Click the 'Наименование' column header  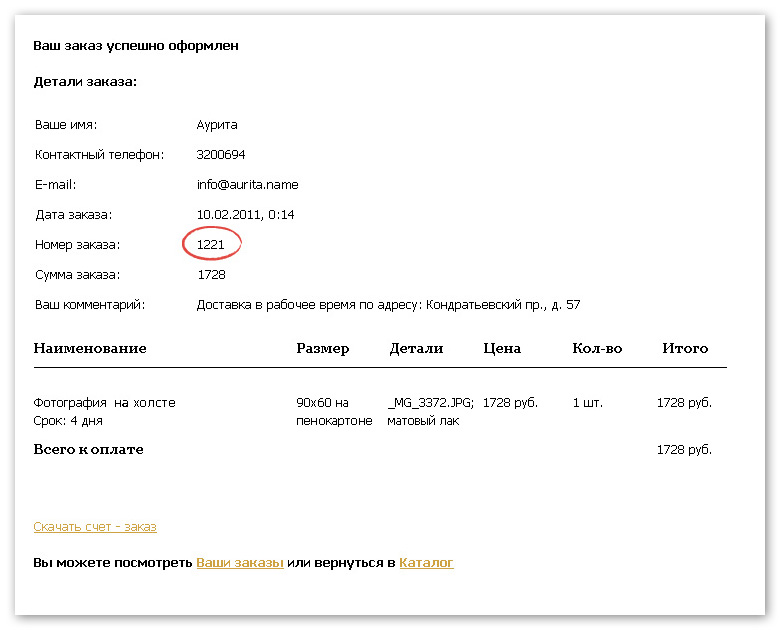click(90, 348)
